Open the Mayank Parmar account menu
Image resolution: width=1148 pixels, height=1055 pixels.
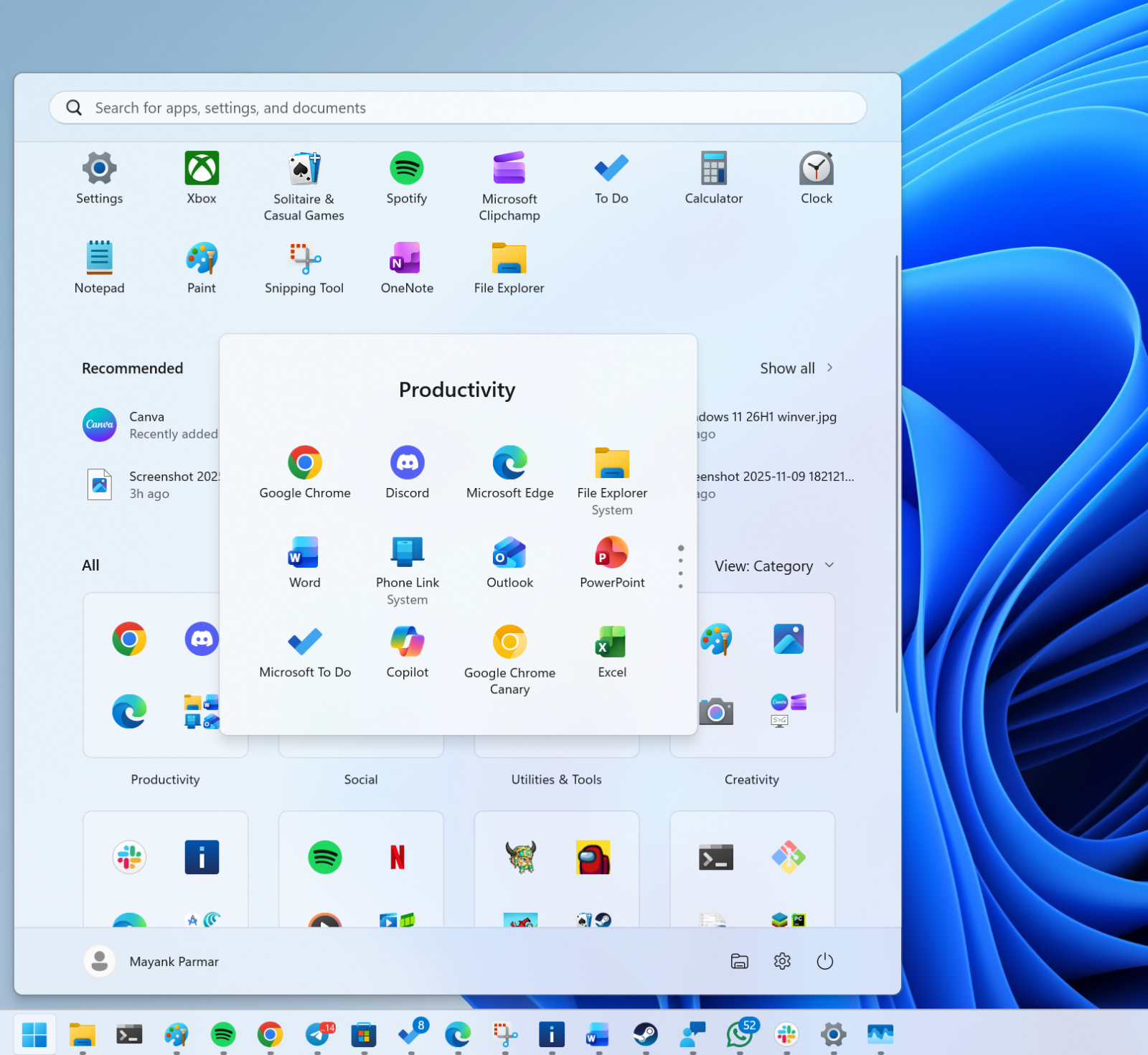click(x=151, y=961)
